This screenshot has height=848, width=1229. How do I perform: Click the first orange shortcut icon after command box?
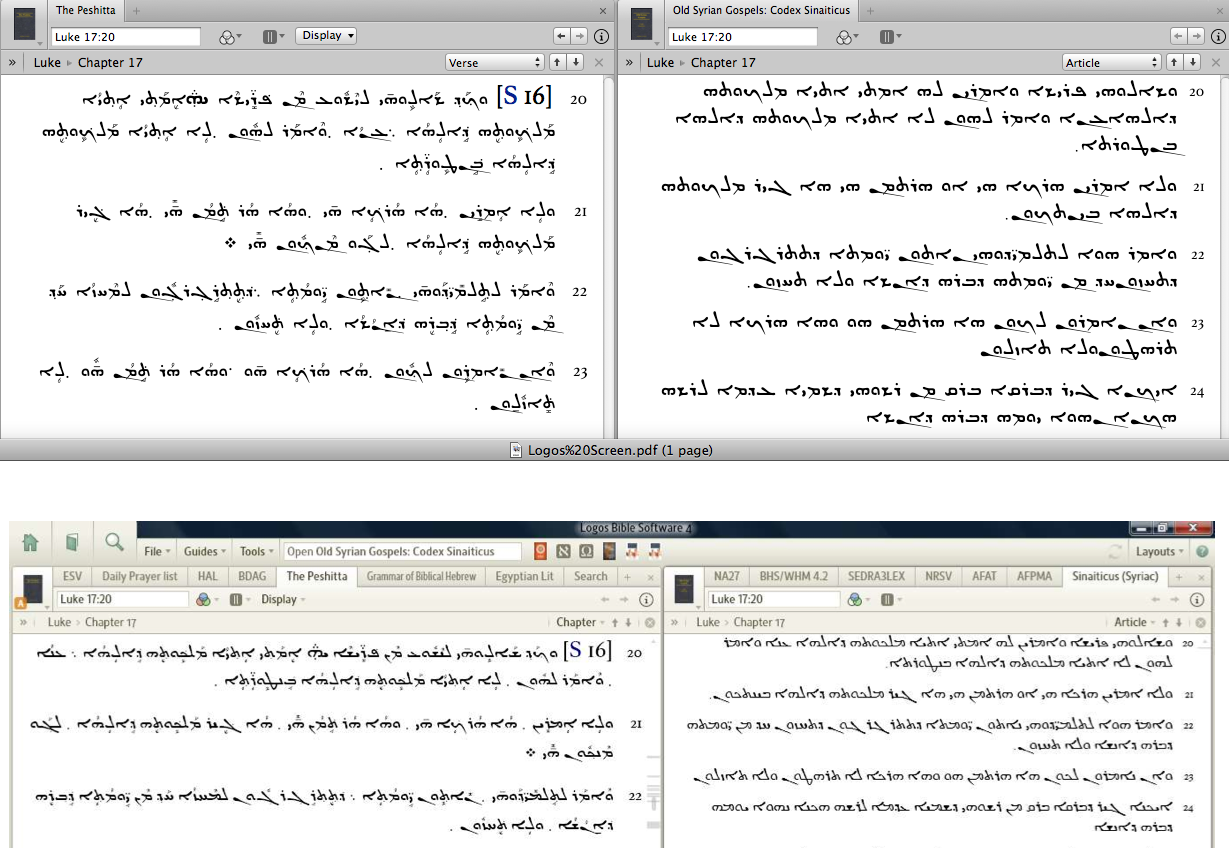(540, 551)
